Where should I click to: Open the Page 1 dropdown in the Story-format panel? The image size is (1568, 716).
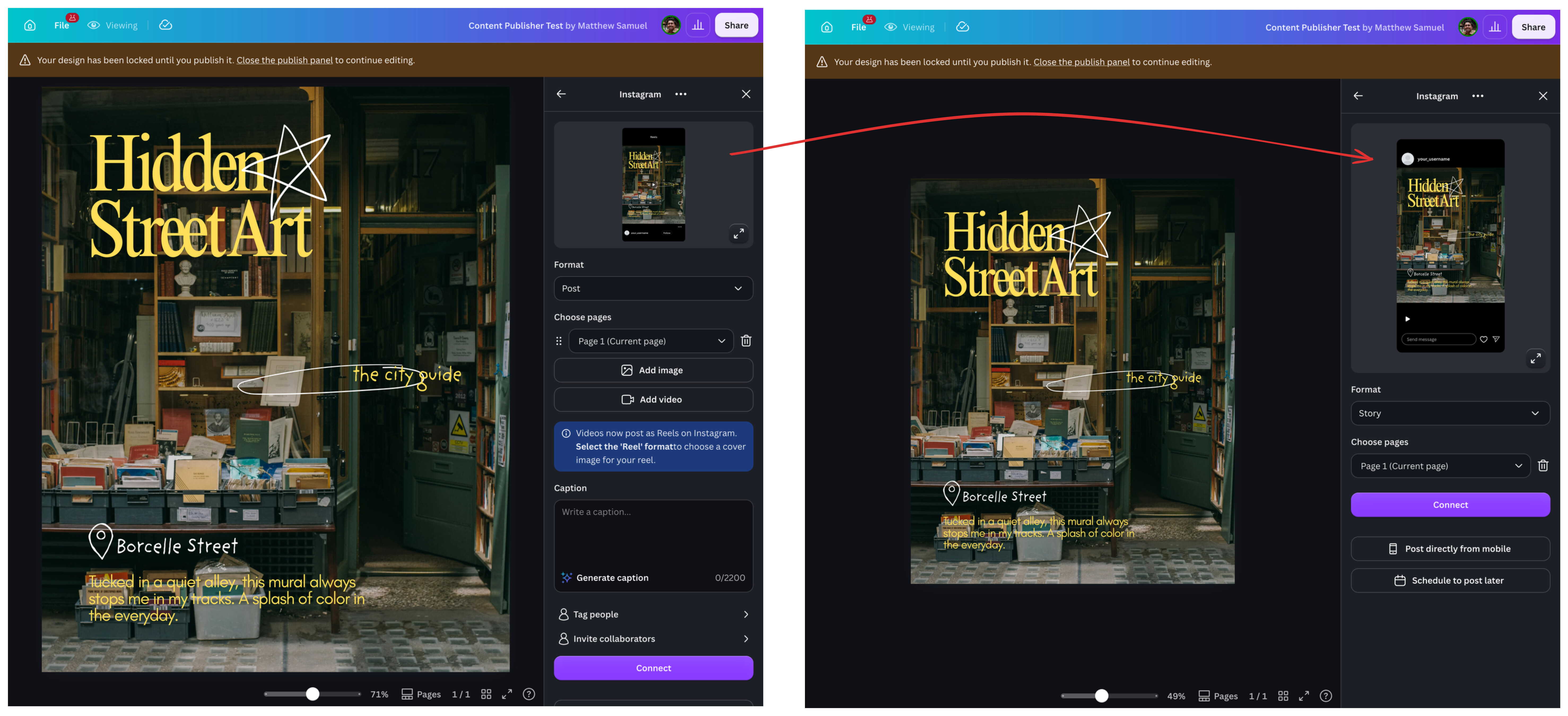[1440, 466]
